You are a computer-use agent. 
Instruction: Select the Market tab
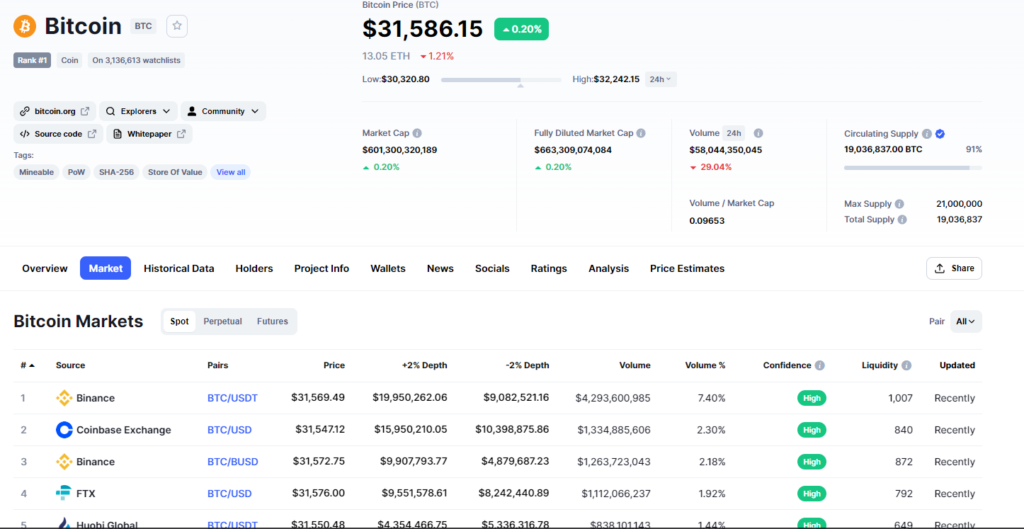tap(106, 268)
